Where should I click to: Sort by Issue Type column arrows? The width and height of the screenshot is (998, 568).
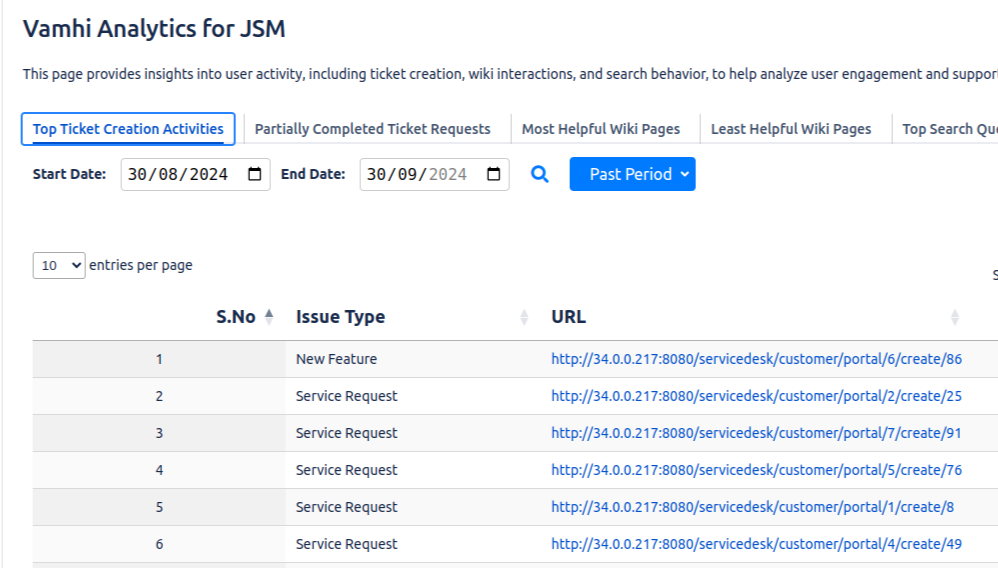click(524, 317)
